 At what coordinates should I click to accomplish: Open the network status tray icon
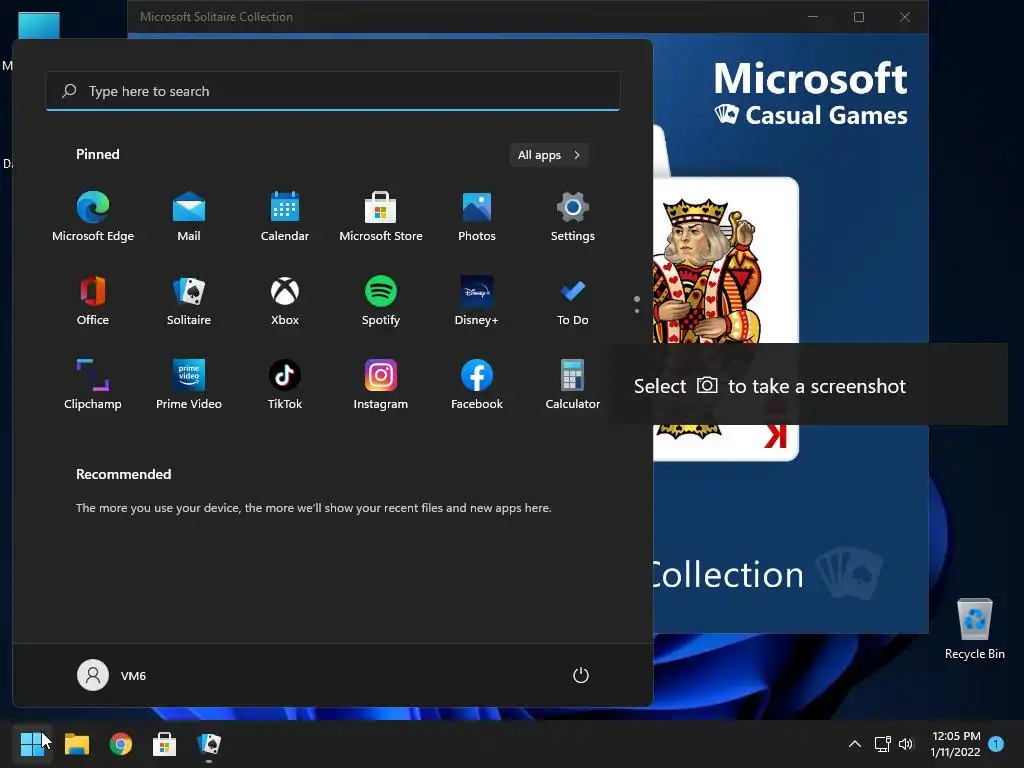click(x=882, y=744)
